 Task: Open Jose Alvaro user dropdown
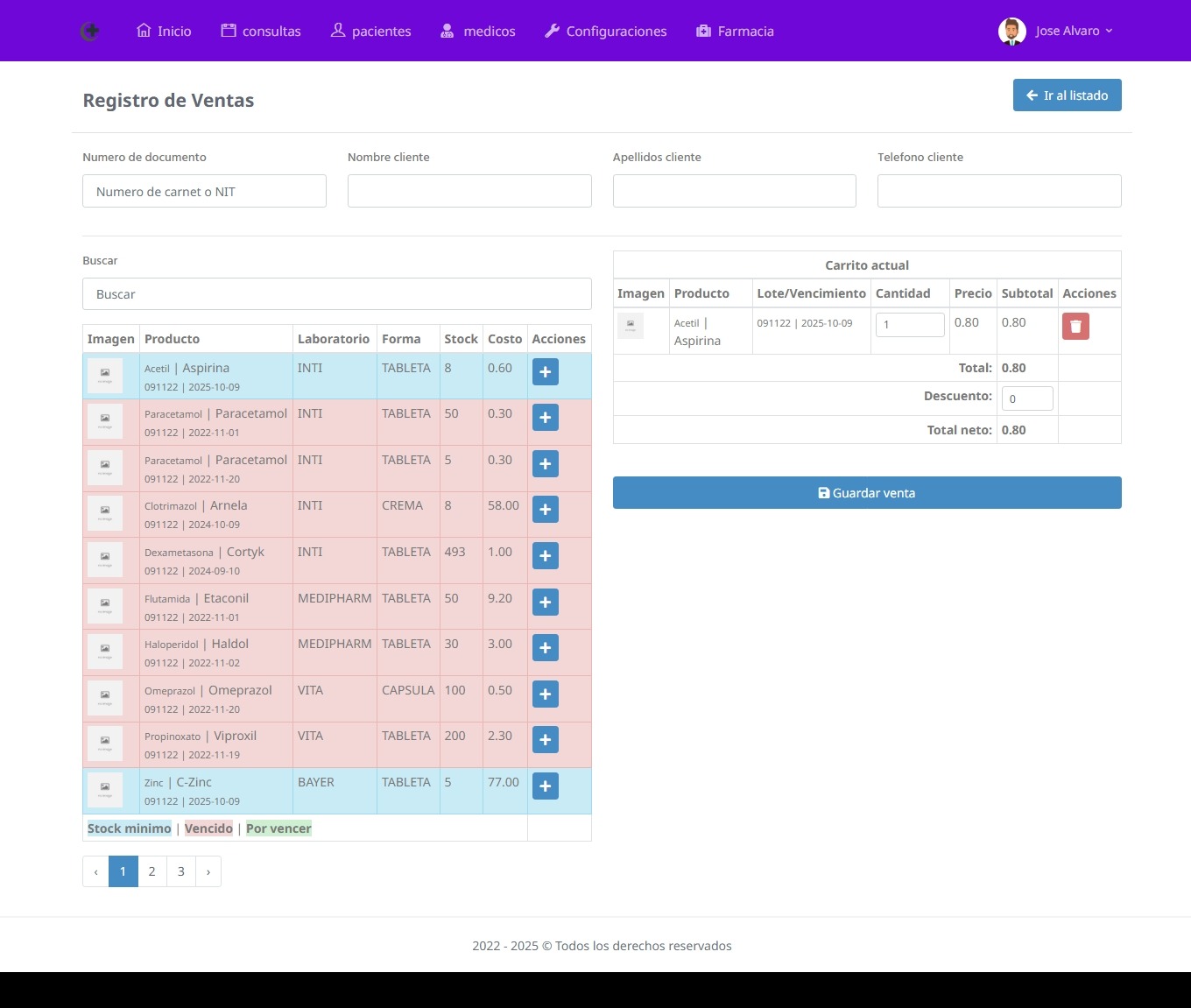coord(1056,31)
